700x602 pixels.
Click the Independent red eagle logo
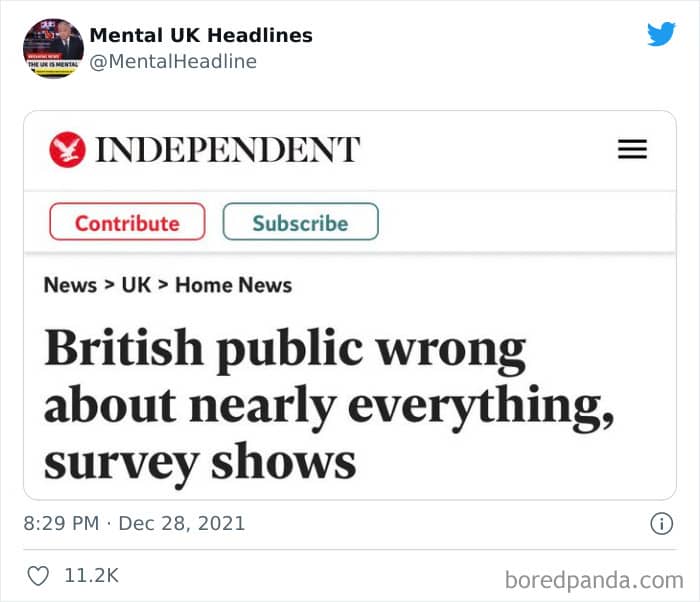67,150
